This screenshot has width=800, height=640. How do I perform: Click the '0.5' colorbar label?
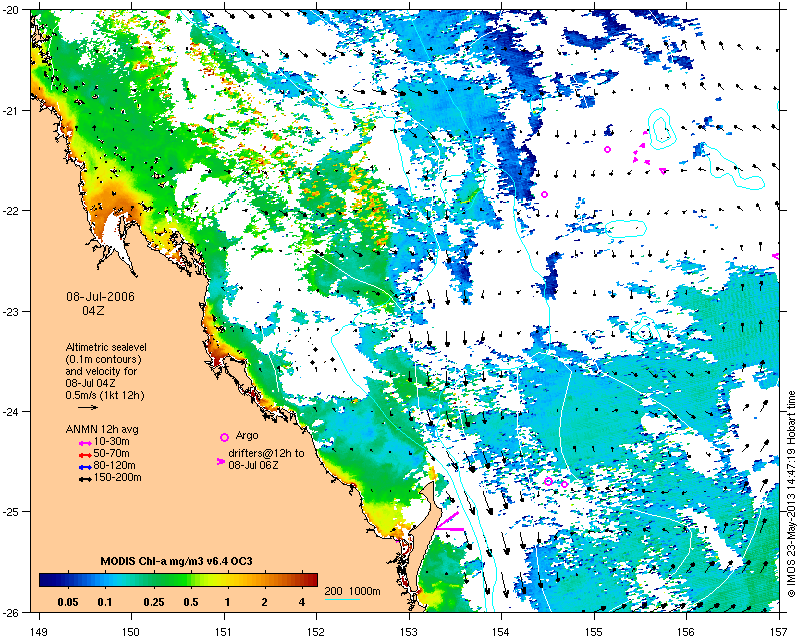pyautogui.click(x=190, y=602)
